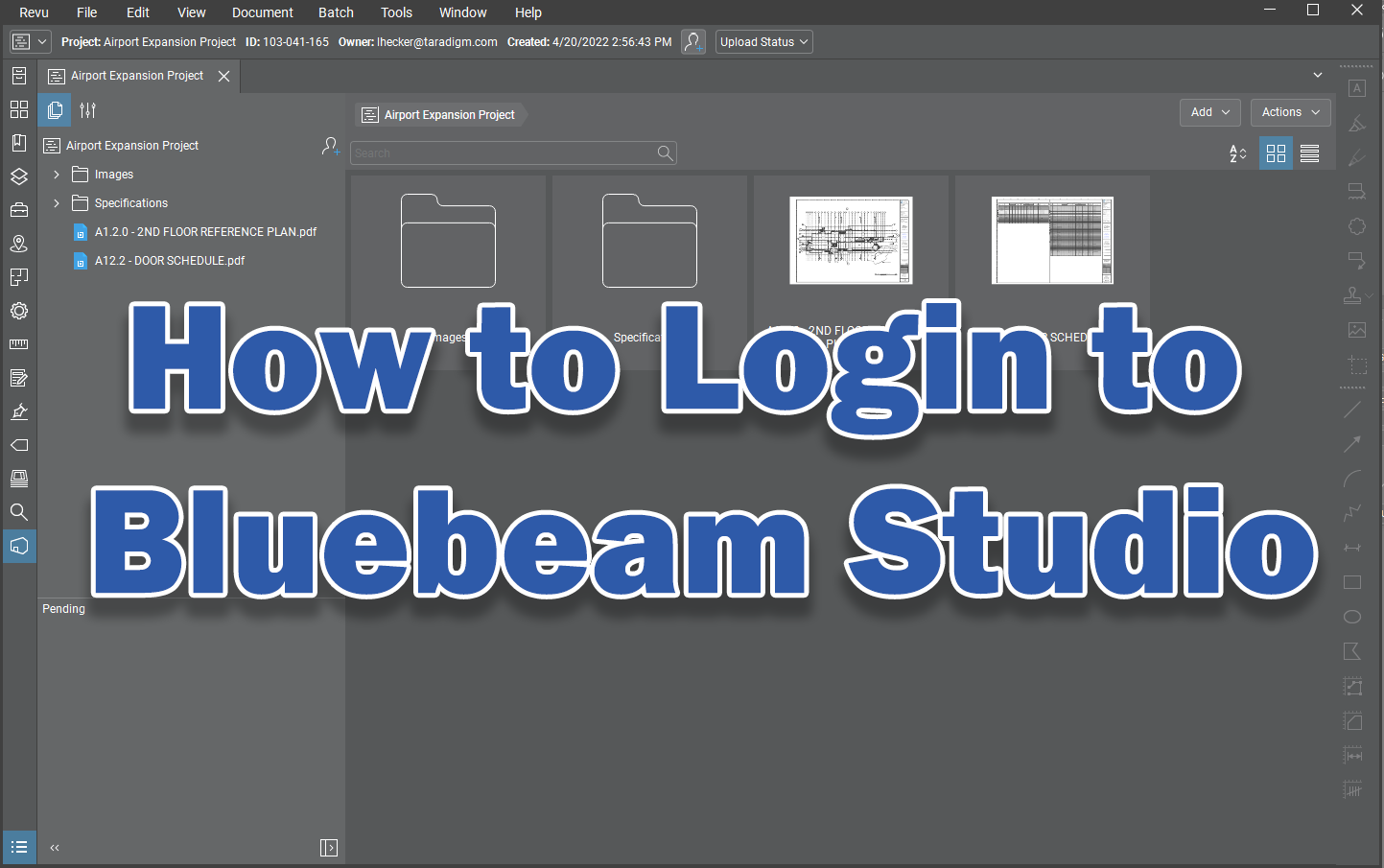Open the Actions dropdown
The height and width of the screenshot is (868, 1384).
coord(1291,112)
